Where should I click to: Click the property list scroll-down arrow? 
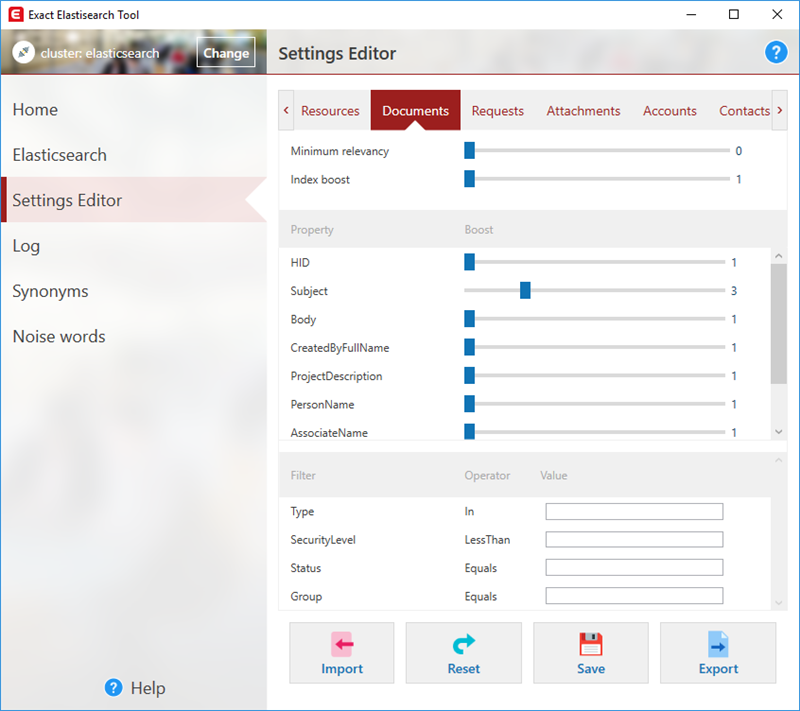click(x=779, y=431)
